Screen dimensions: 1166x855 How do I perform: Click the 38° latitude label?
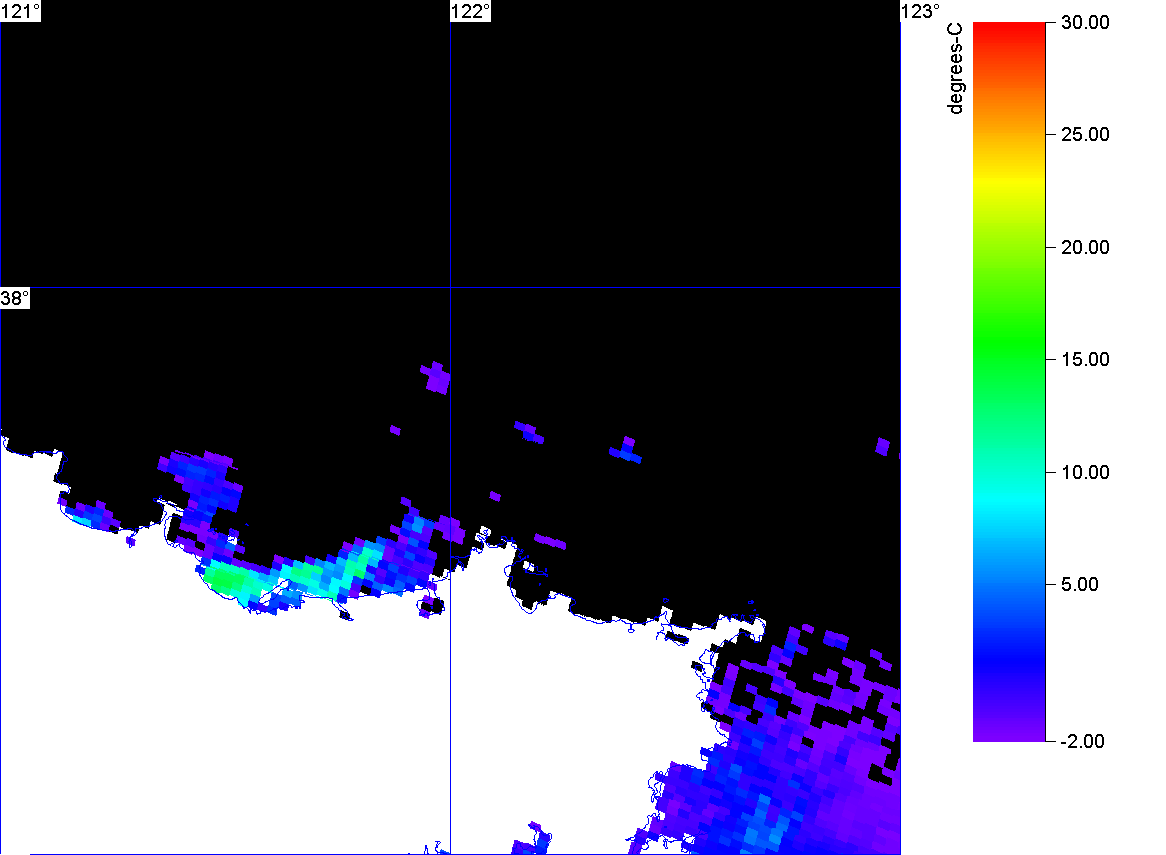click(15, 298)
